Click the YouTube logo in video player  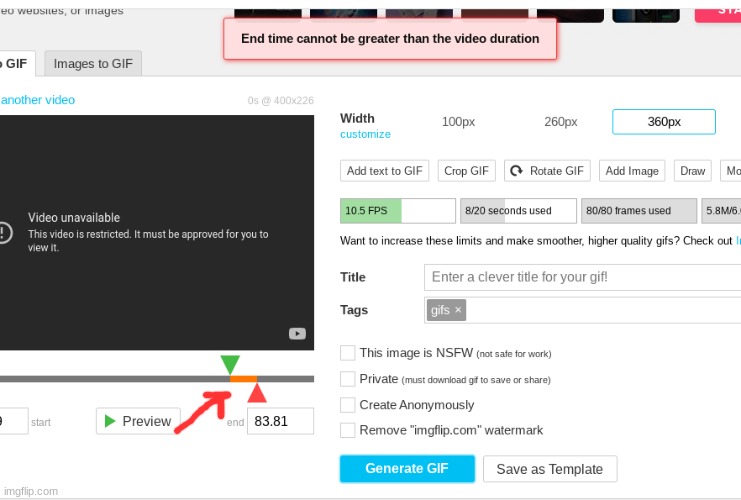tap(297, 334)
